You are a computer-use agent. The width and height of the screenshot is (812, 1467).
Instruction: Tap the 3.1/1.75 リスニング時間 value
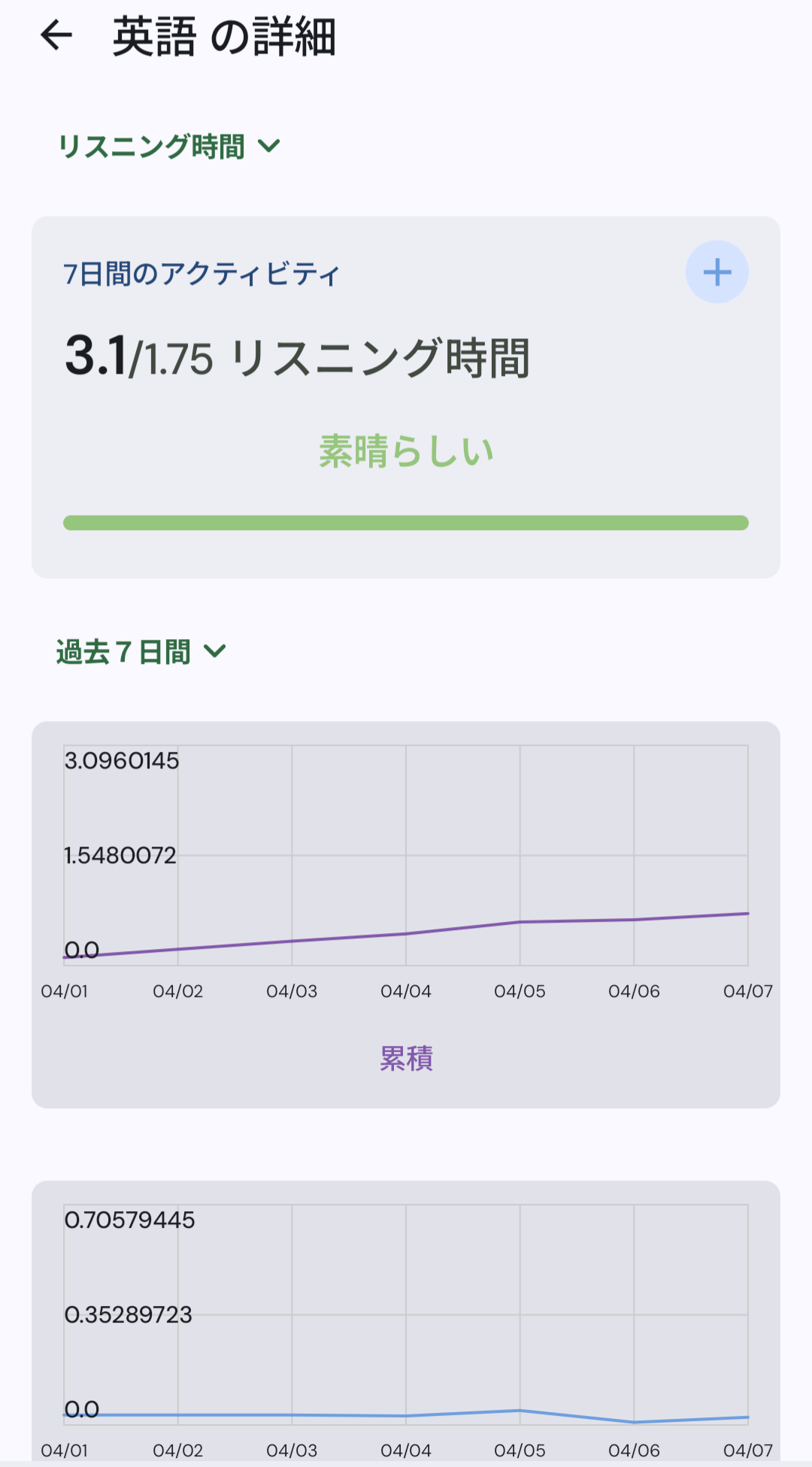pos(297,357)
